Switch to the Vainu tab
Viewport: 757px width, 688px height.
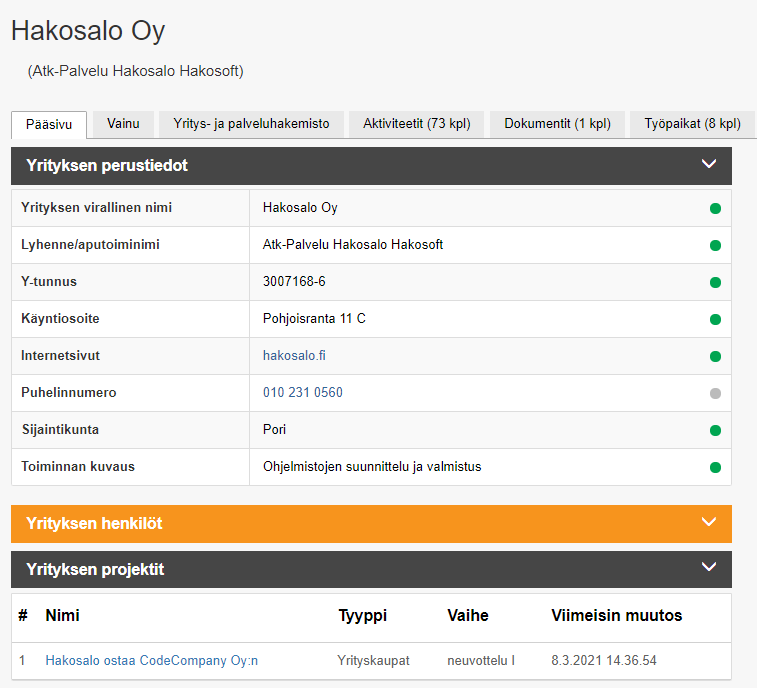[123, 124]
